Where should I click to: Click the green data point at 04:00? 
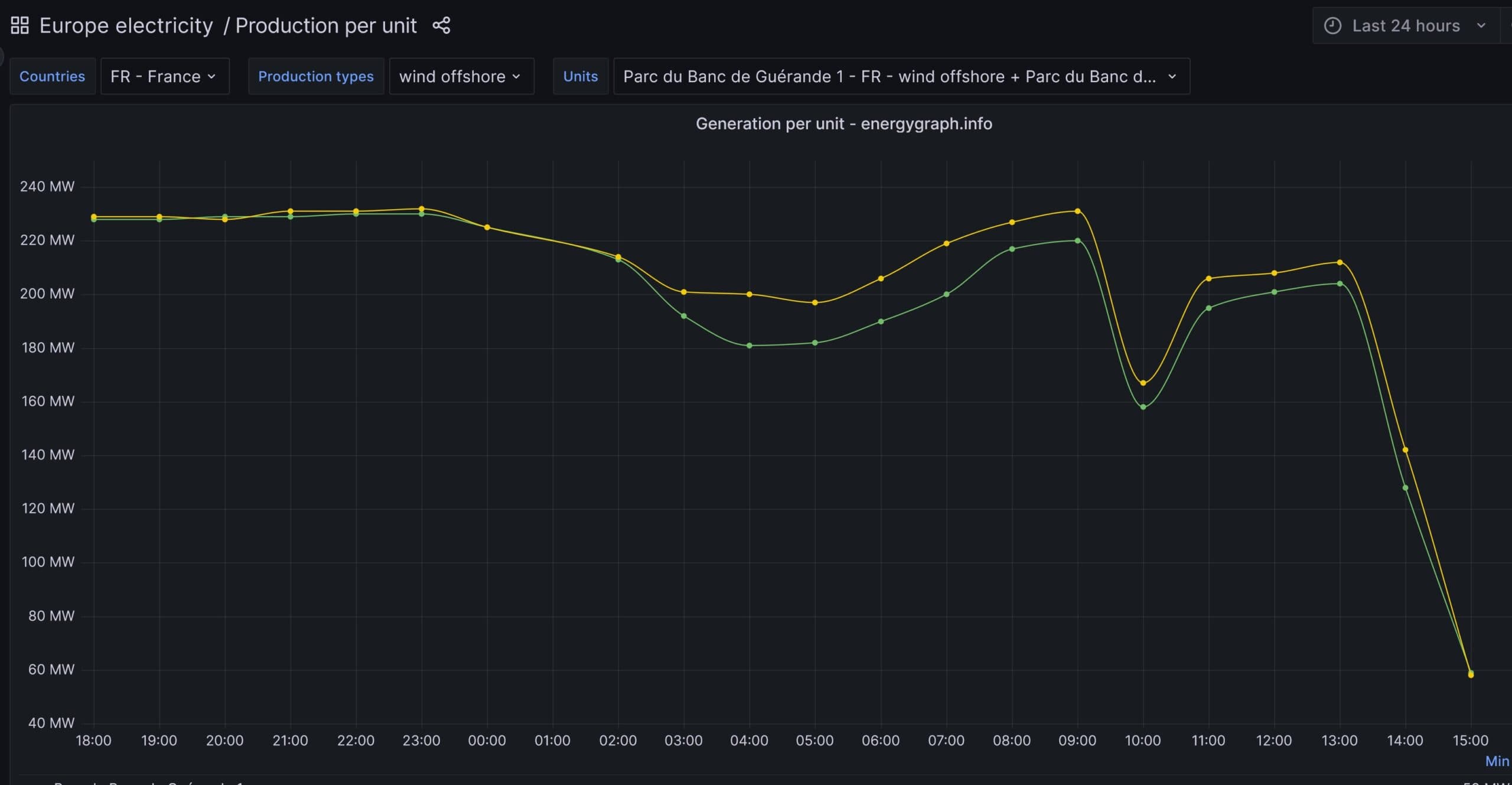click(750, 346)
